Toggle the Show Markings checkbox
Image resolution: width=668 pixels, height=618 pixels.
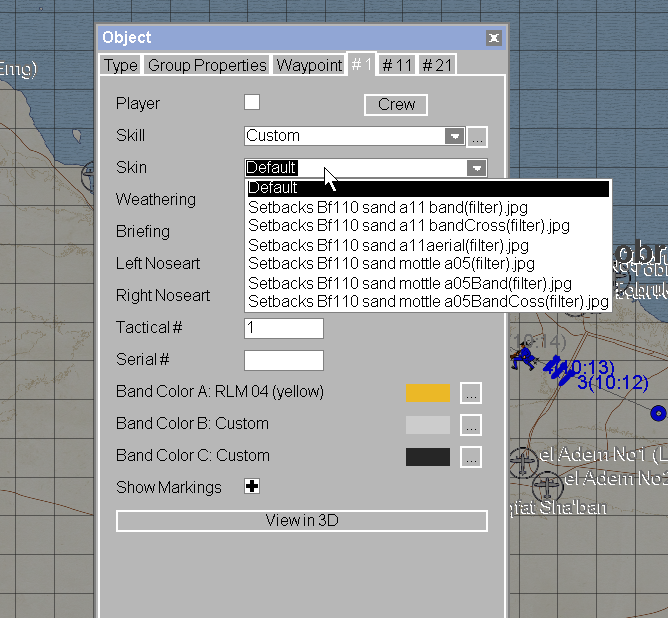click(252, 486)
